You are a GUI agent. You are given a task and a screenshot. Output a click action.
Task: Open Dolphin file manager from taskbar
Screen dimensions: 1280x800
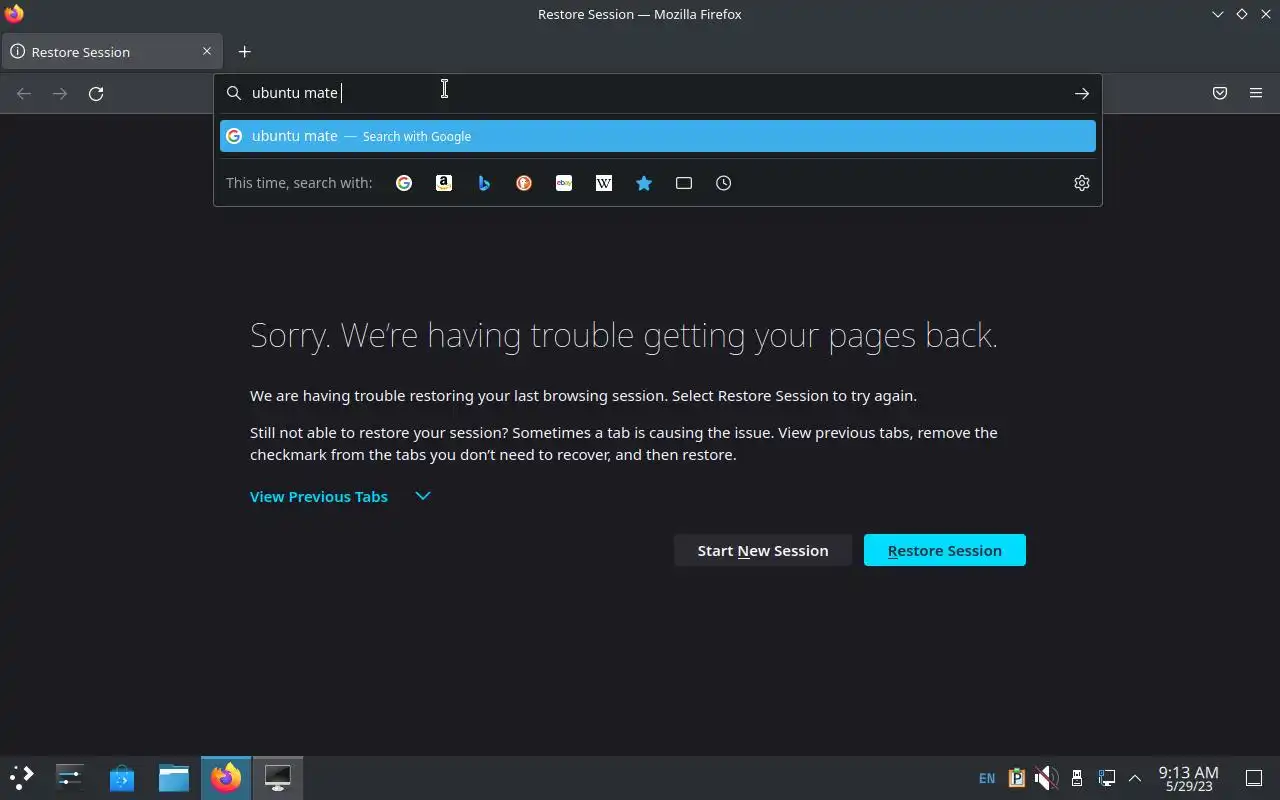pyautogui.click(x=174, y=777)
